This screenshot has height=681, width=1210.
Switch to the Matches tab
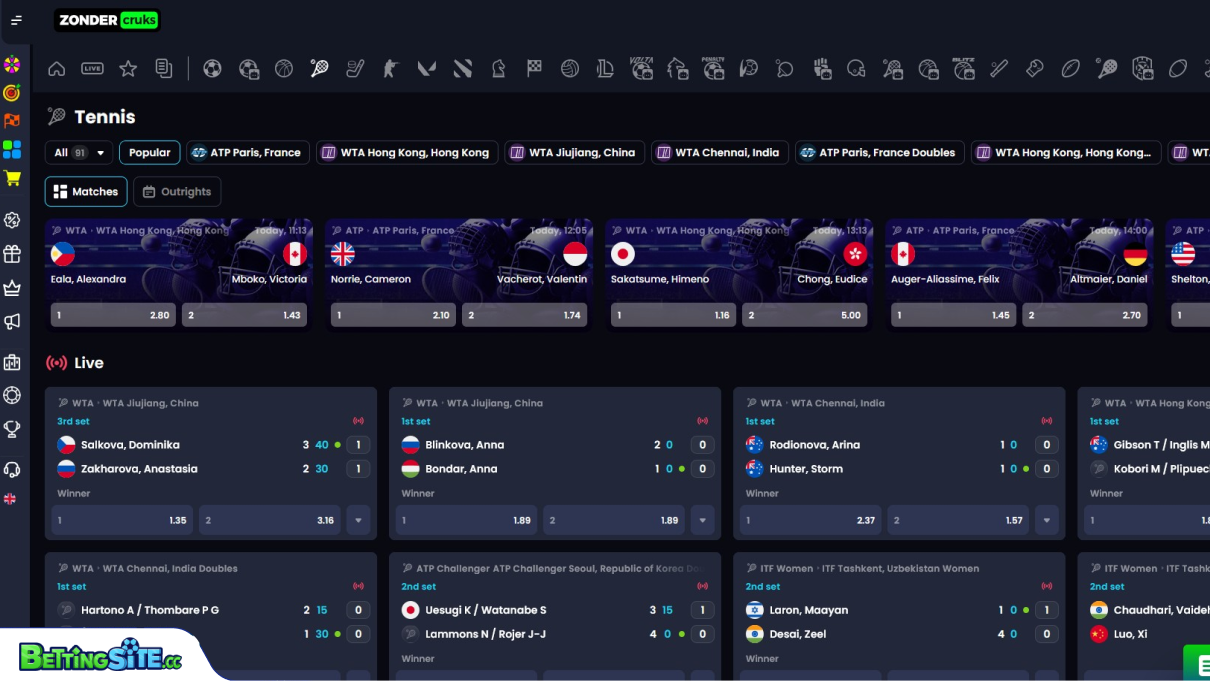[x=86, y=191]
